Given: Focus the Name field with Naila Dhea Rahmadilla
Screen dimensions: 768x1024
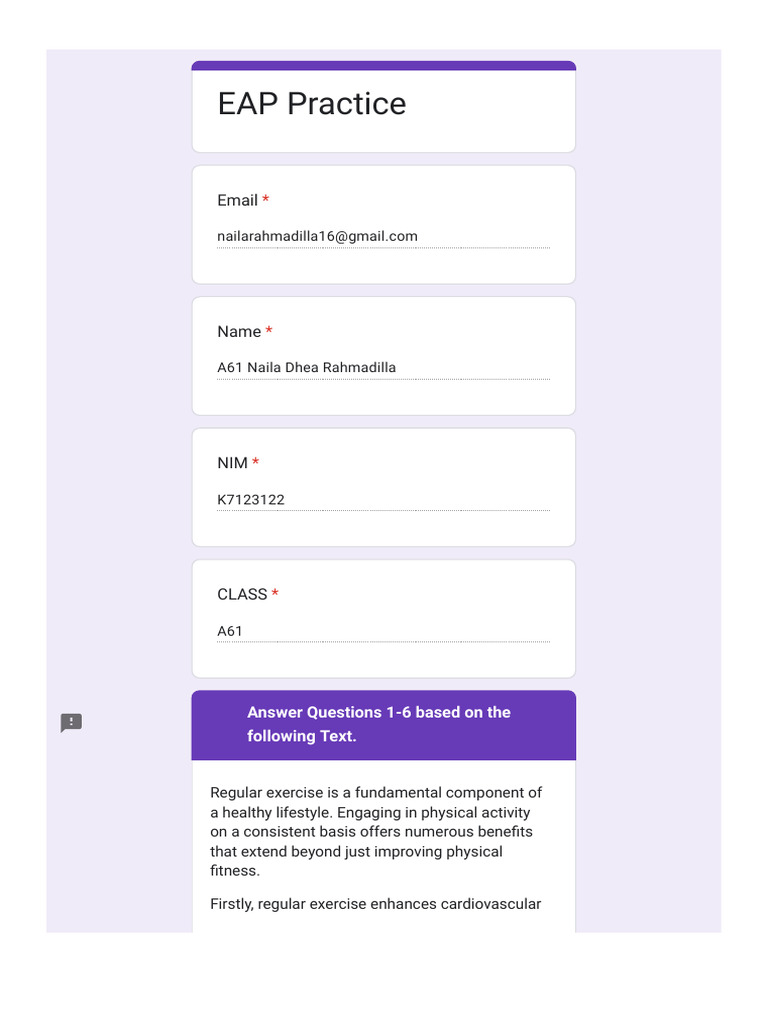Looking at the screenshot, I should click(383, 368).
